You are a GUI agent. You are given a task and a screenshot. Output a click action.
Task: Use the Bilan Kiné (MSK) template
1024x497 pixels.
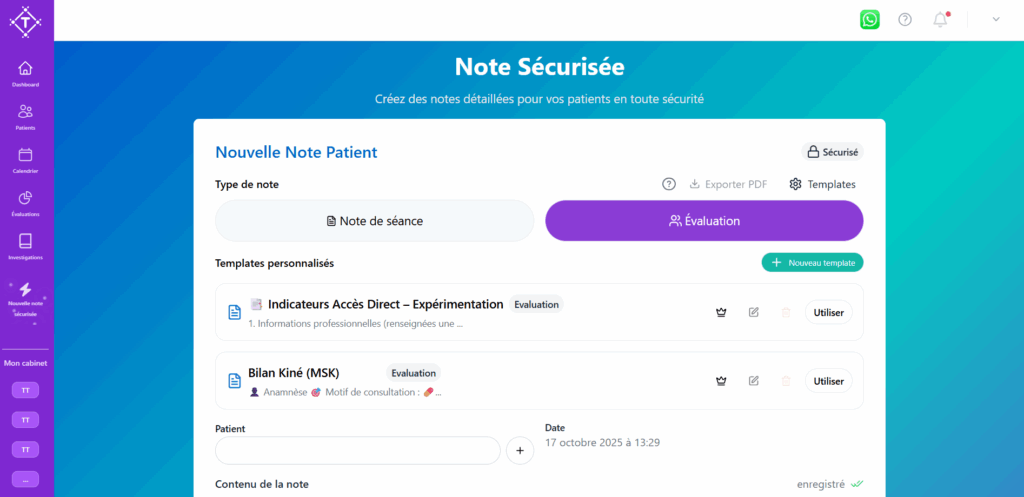829,381
